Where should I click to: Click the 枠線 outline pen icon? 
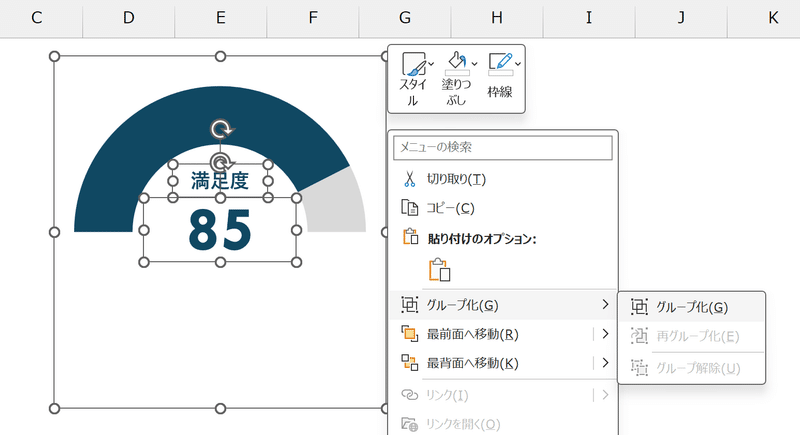pyautogui.click(x=500, y=63)
